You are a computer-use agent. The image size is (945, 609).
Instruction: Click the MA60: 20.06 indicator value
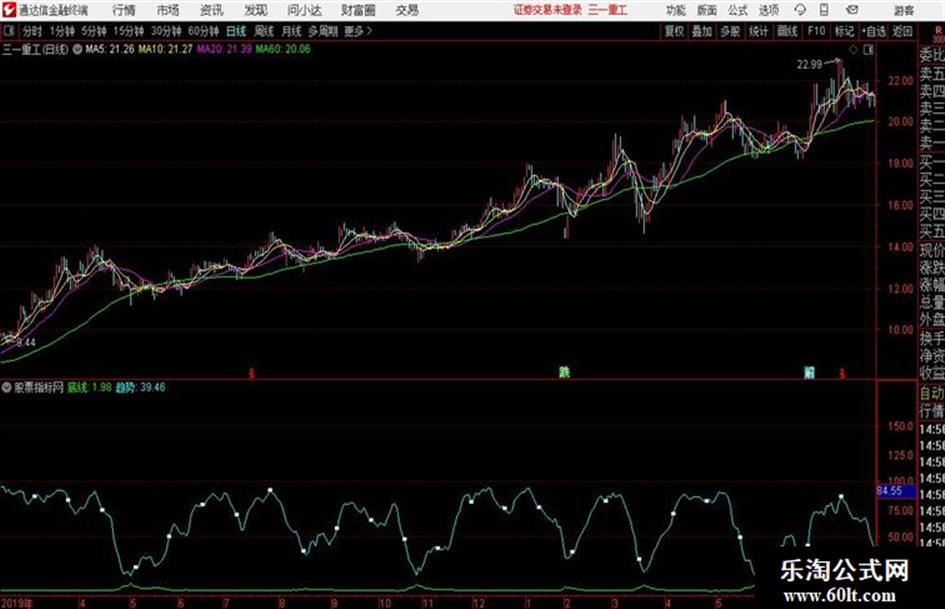283,49
